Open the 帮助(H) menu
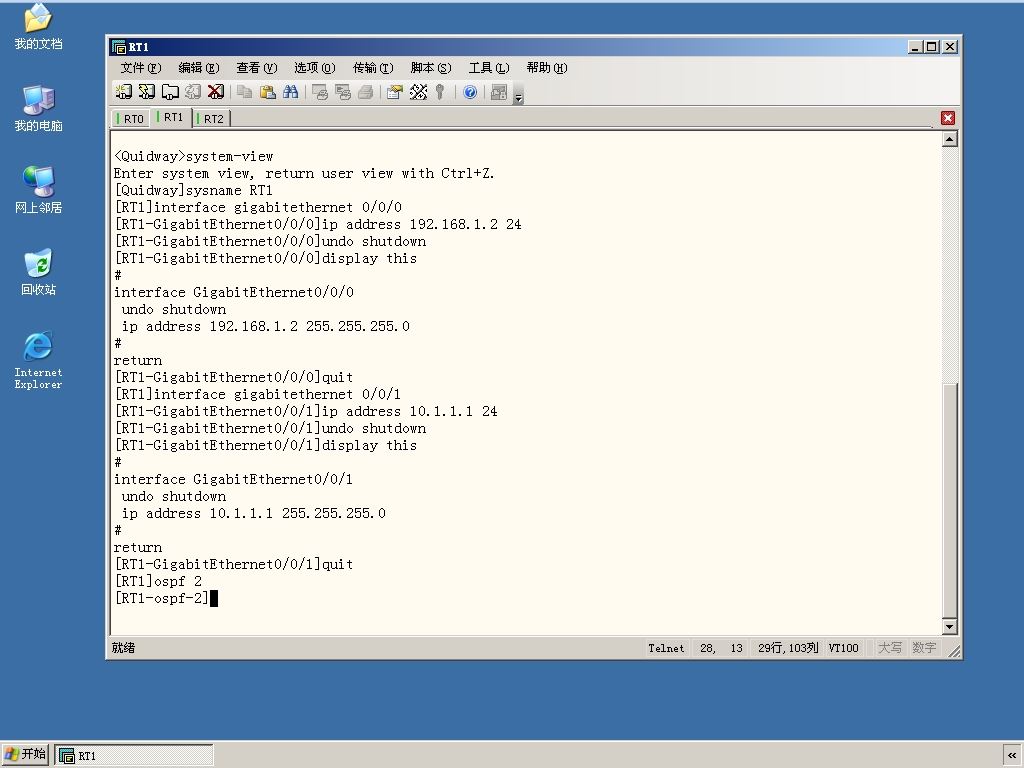This screenshot has height=768, width=1024. pos(547,68)
